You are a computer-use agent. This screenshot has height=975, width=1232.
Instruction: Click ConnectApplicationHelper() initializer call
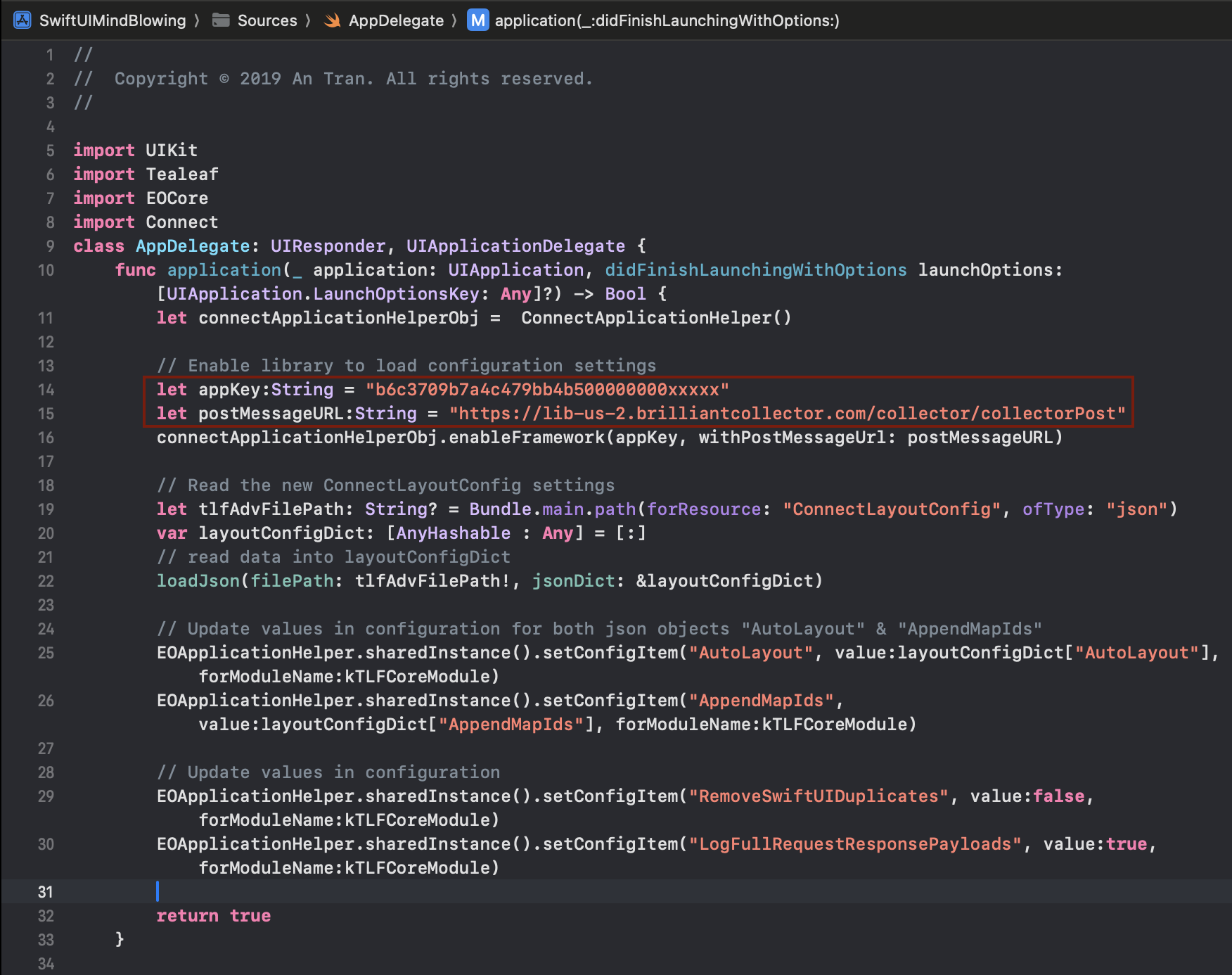[x=655, y=318]
